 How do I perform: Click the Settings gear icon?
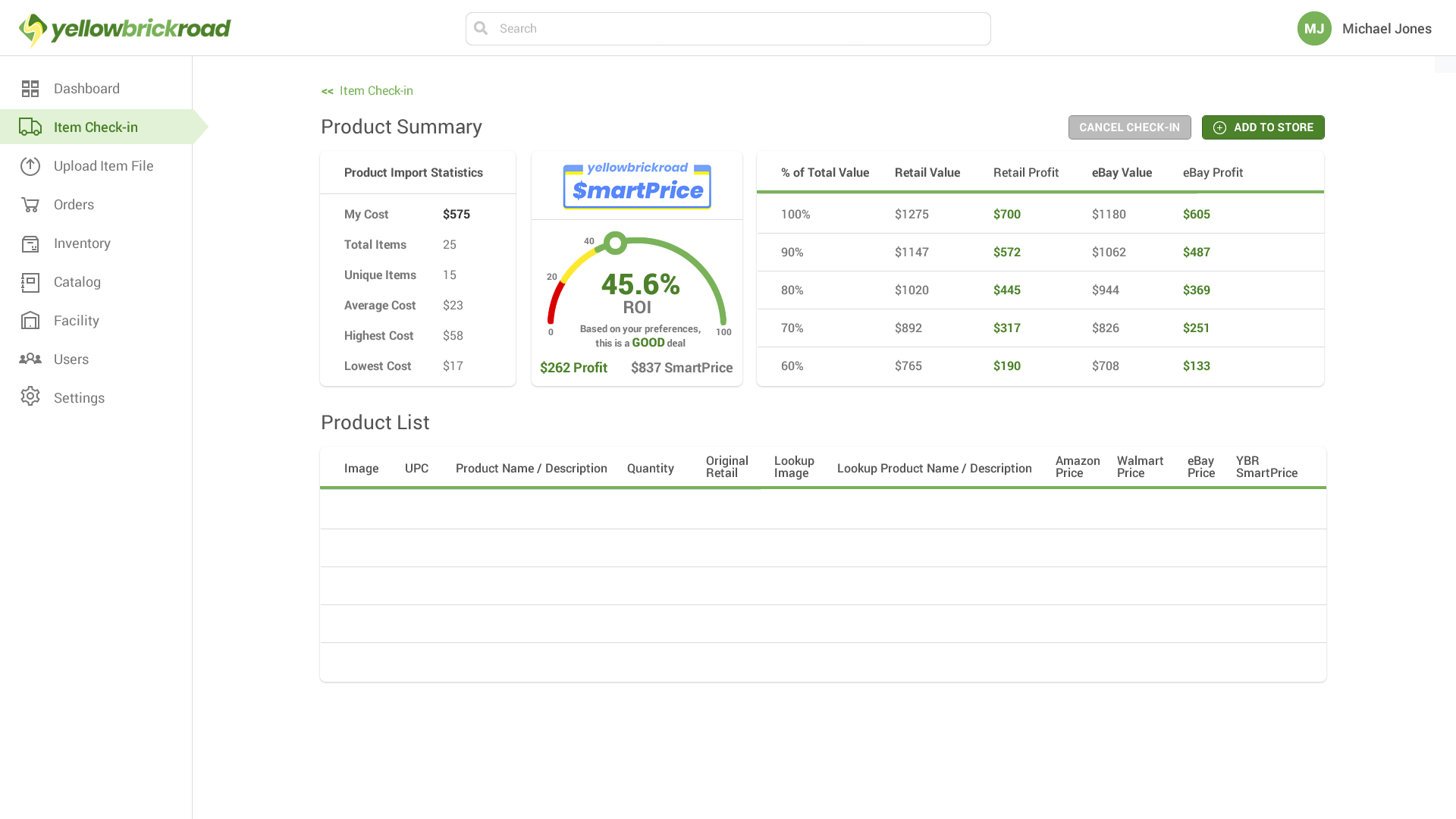pyautogui.click(x=30, y=397)
